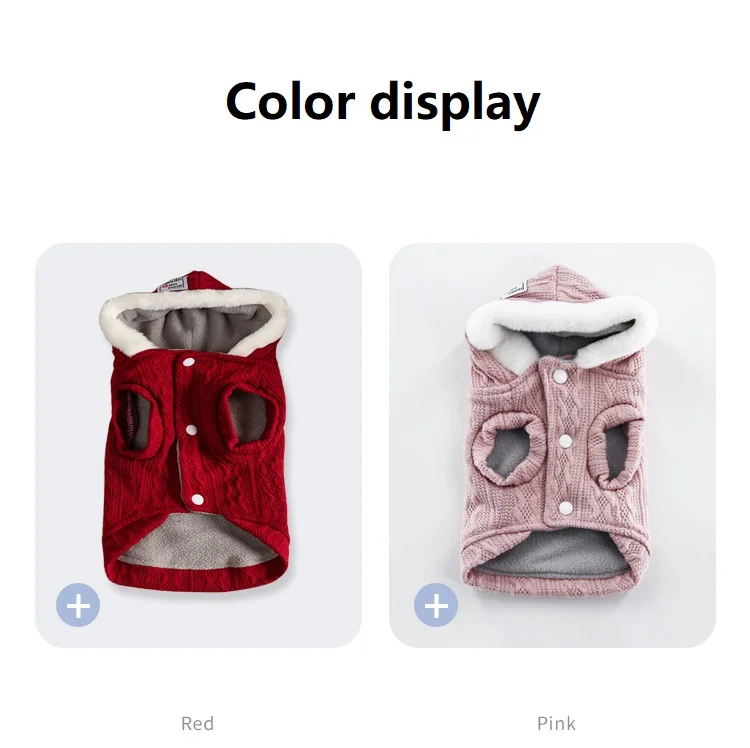The height and width of the screenshot is (748, 750).
Task: Click the plus icon on the Red card
Action: click(x=78, y=605)
